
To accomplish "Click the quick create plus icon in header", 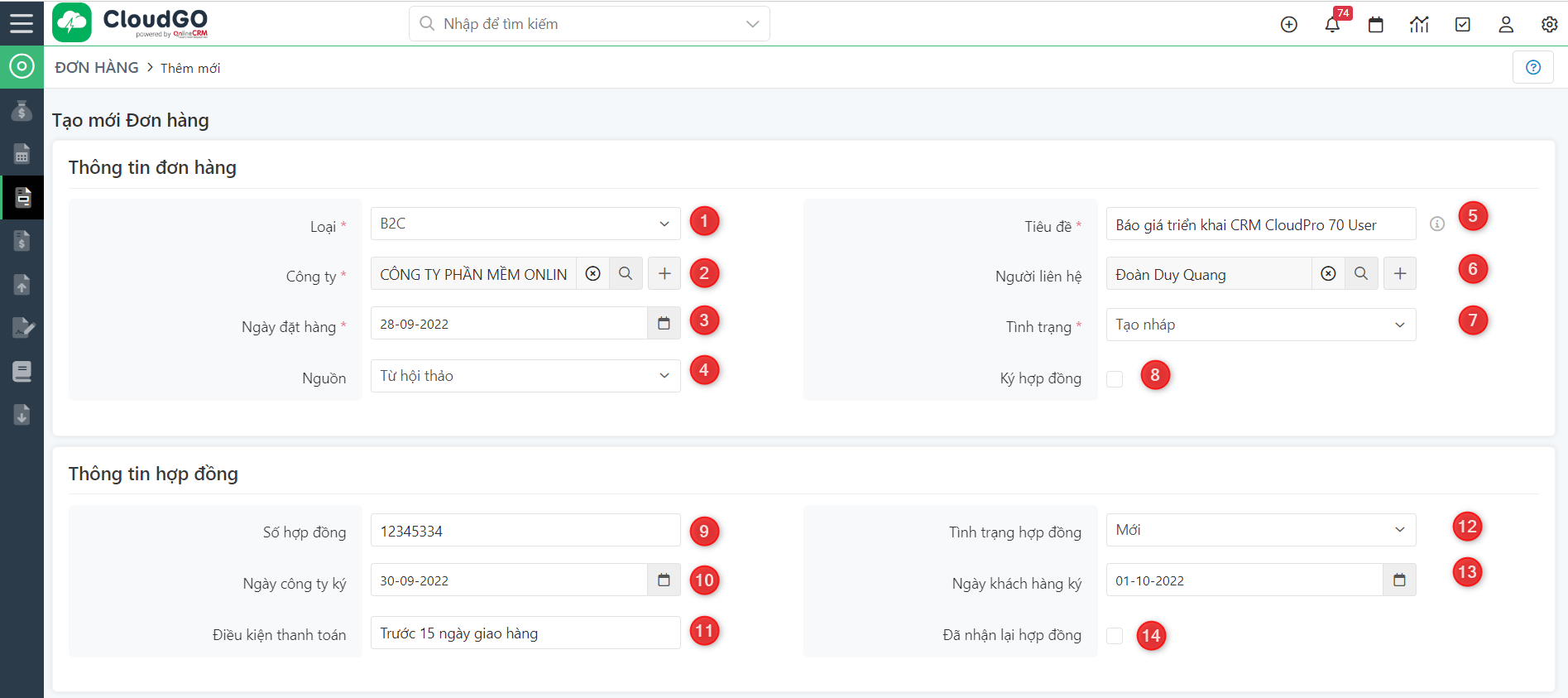I will click(x=1289, y=25).
